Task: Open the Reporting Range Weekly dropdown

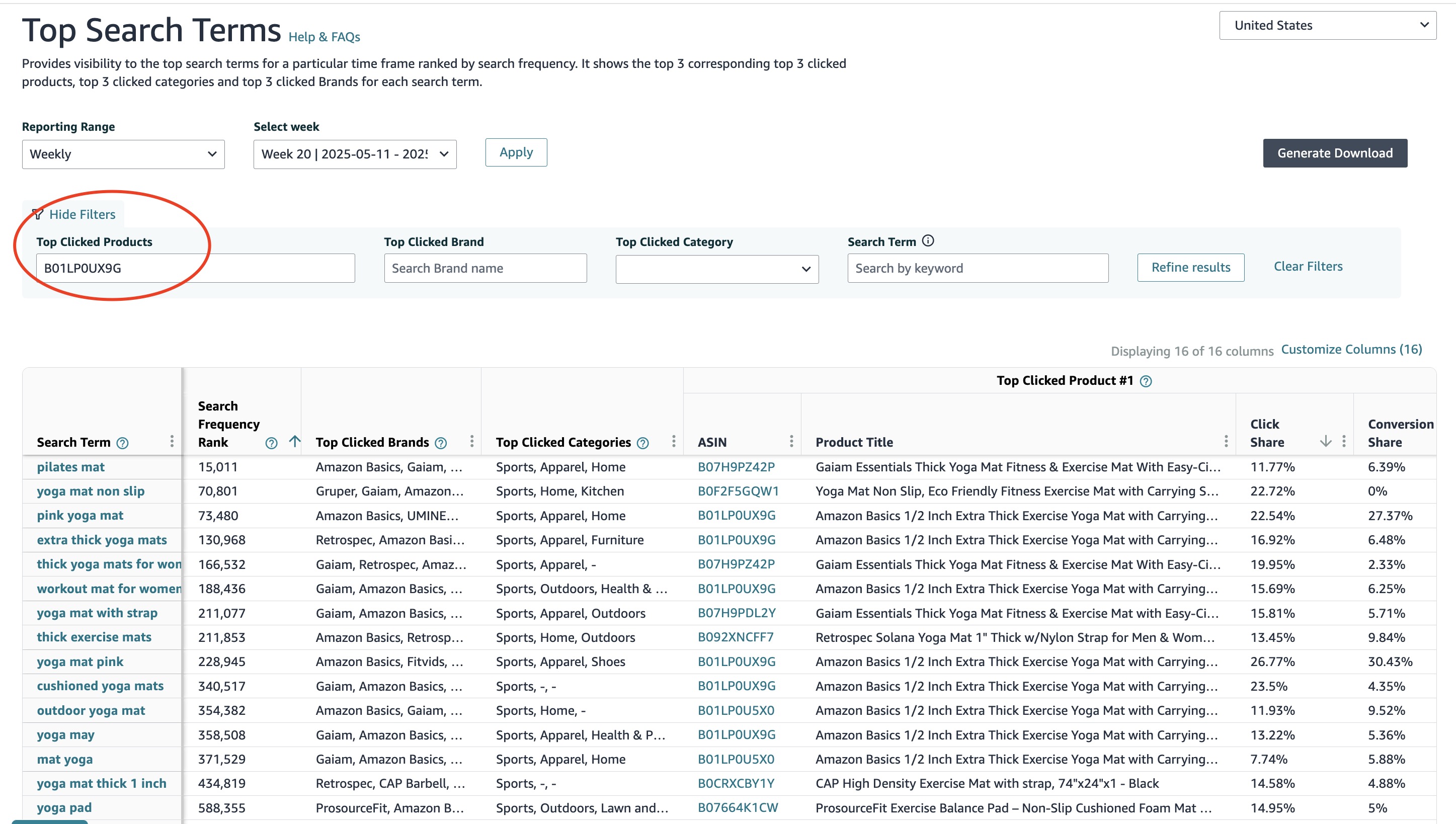Action: (x=123, y=154)
